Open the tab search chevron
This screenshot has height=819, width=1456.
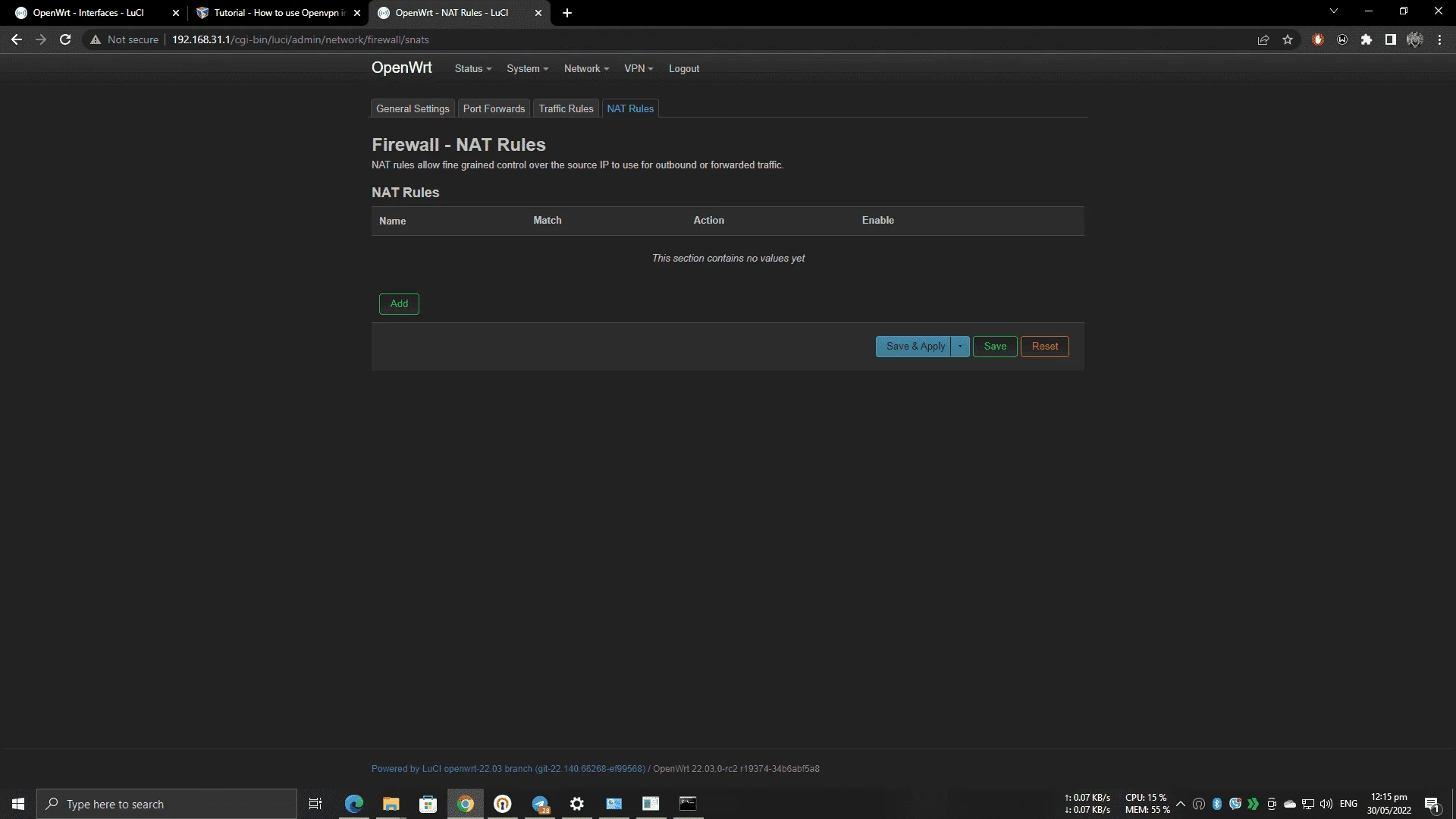[x=1334, y=11]
